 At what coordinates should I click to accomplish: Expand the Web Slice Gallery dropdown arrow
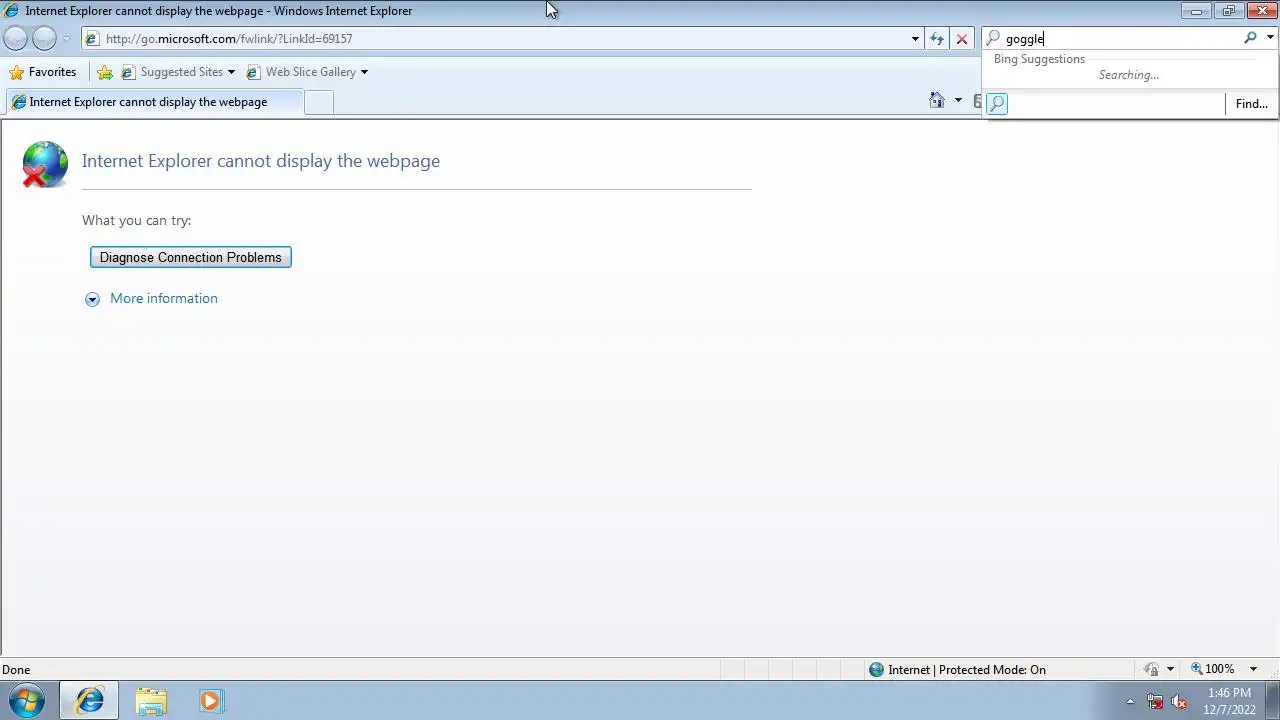click(364, 72)
